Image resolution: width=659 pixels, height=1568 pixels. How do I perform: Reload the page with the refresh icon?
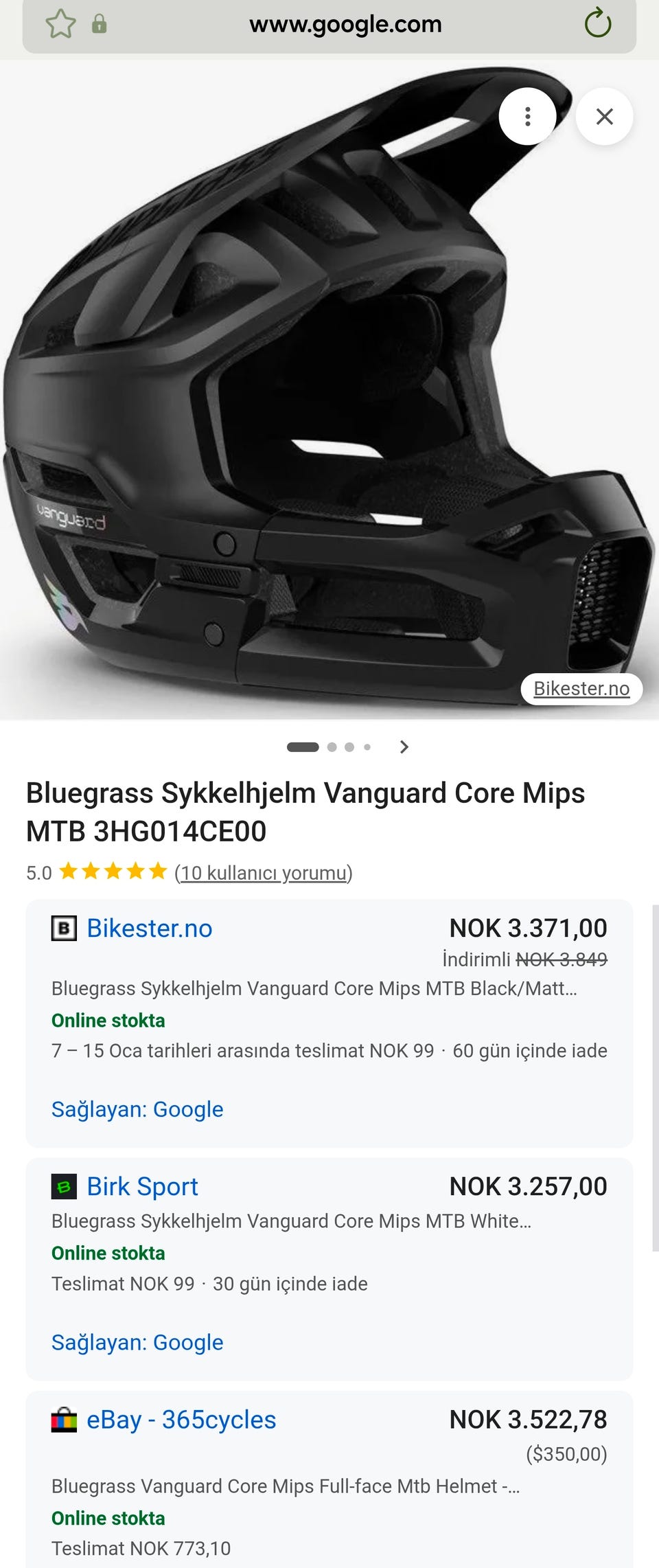coord(598,23)
